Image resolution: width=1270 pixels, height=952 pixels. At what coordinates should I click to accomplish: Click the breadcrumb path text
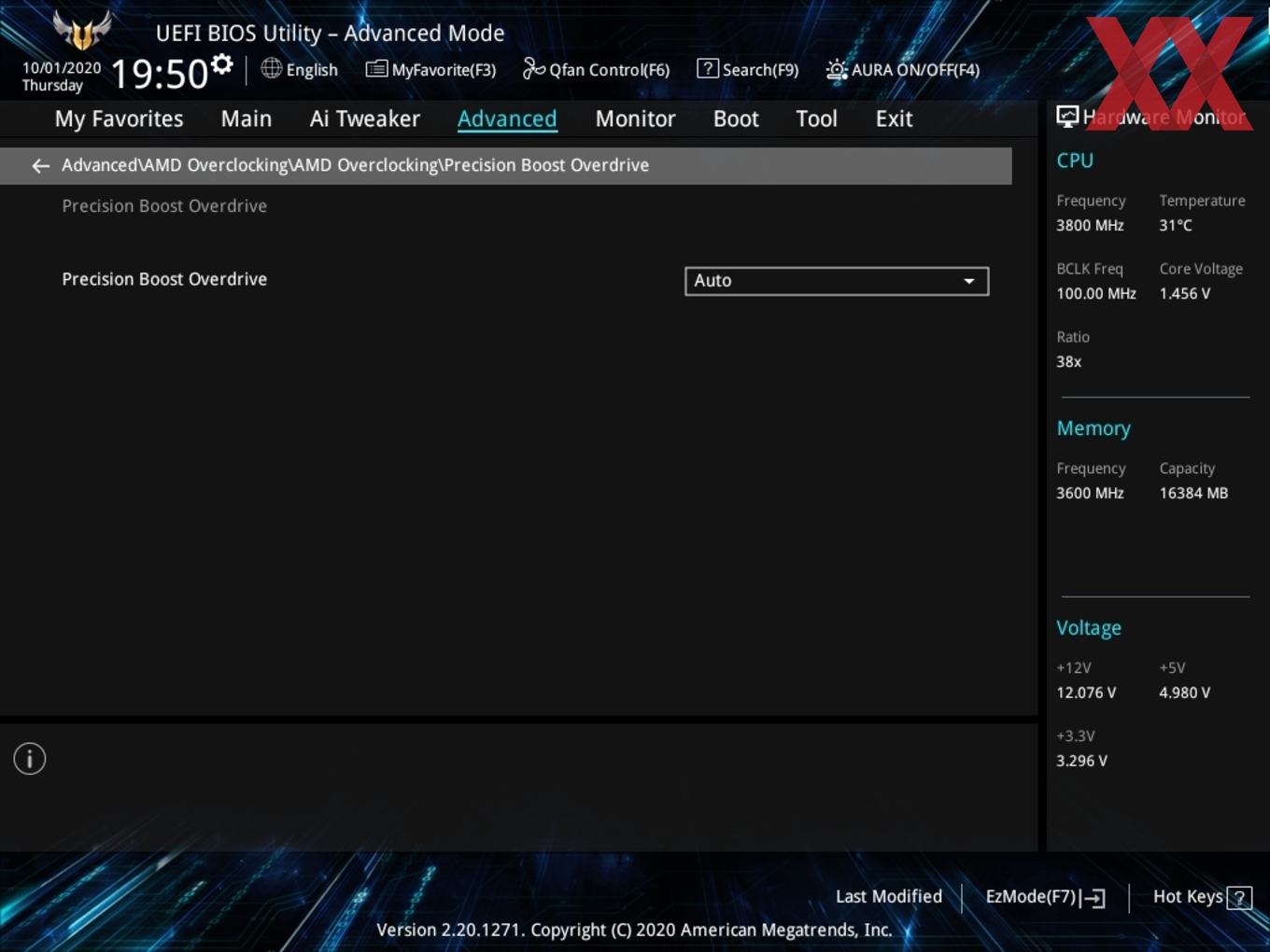[x=355, y=165]
